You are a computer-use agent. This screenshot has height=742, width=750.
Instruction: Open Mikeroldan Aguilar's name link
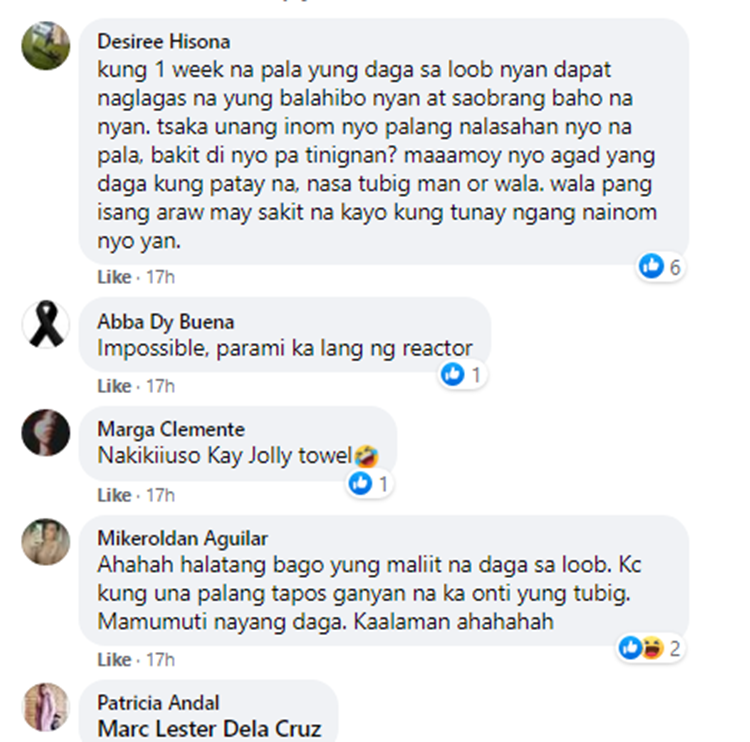[x=182, y=539]
